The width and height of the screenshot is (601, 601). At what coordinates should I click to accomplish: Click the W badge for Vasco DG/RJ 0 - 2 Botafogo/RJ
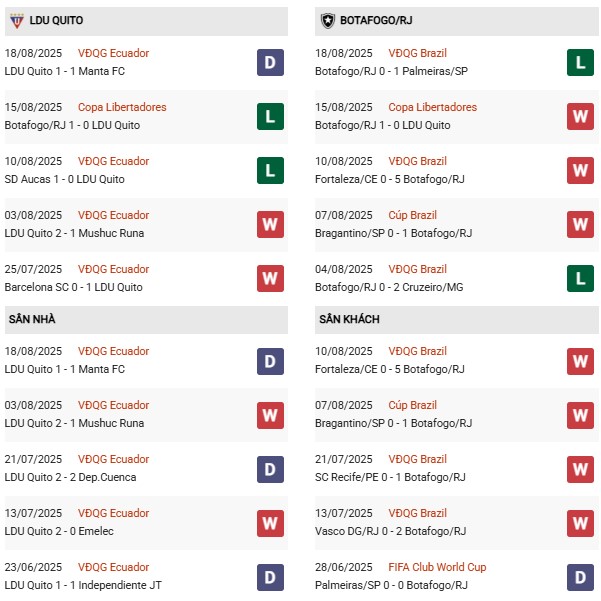581,522
